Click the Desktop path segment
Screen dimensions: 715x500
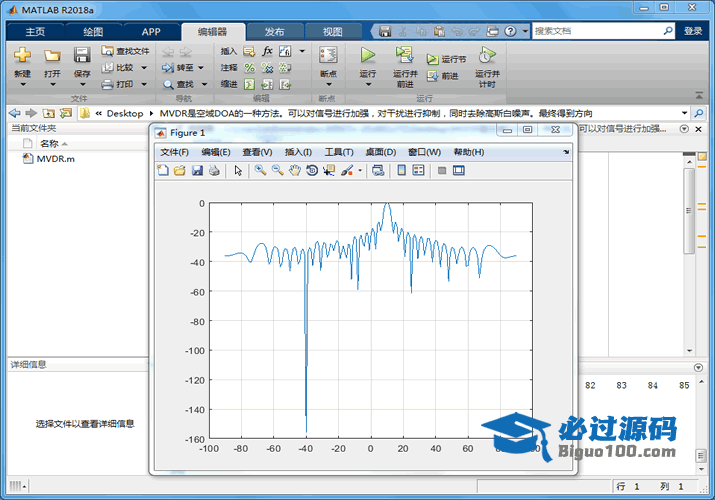(124, 113)
